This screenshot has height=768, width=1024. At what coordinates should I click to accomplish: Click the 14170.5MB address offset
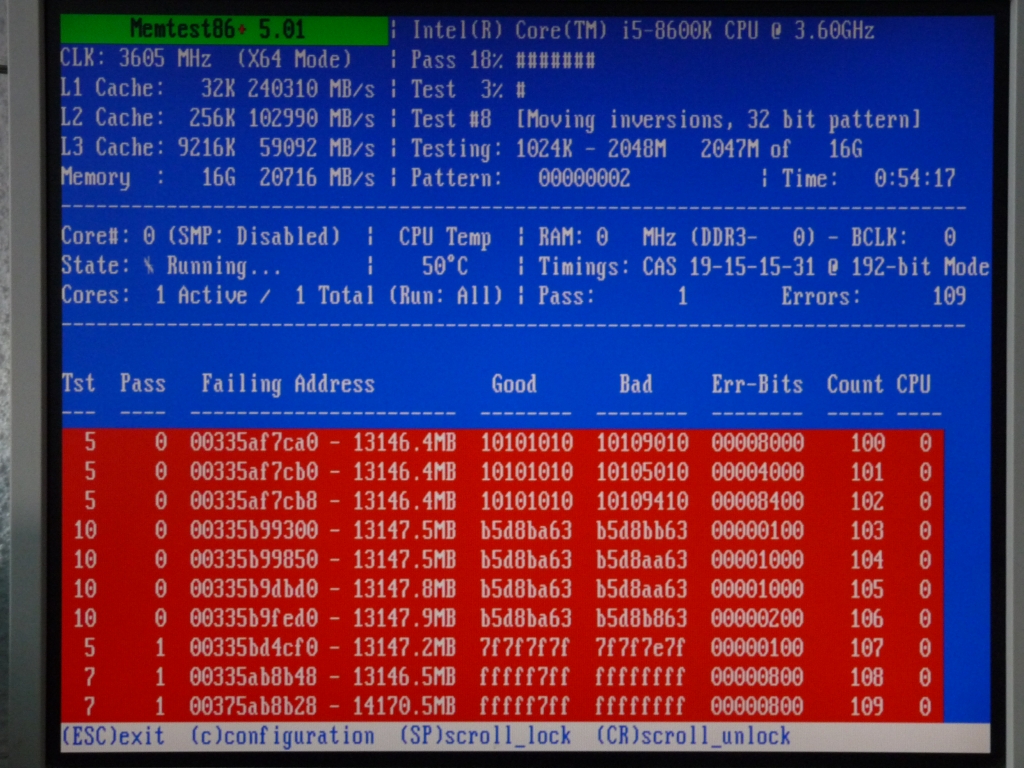click(x=404, y=706)
